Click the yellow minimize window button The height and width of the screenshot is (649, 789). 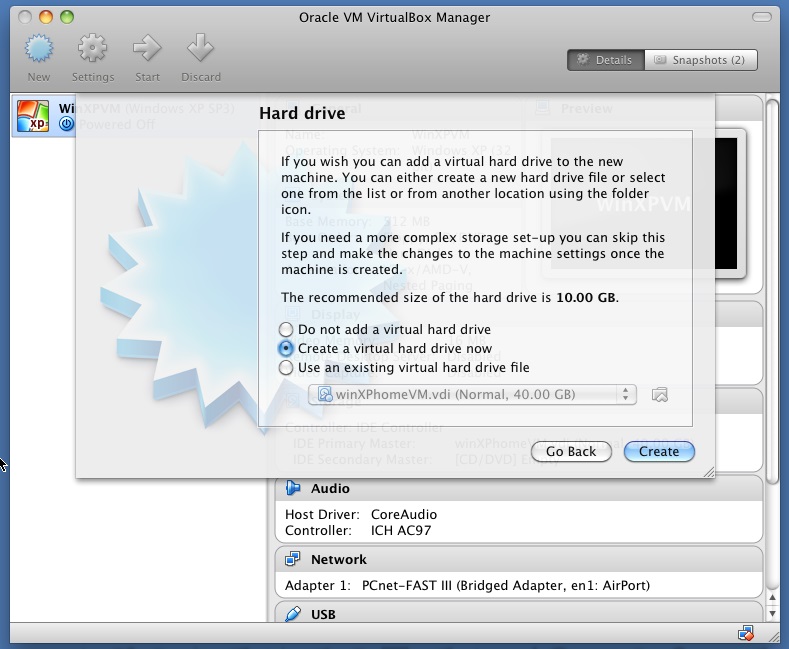point(46,17)
